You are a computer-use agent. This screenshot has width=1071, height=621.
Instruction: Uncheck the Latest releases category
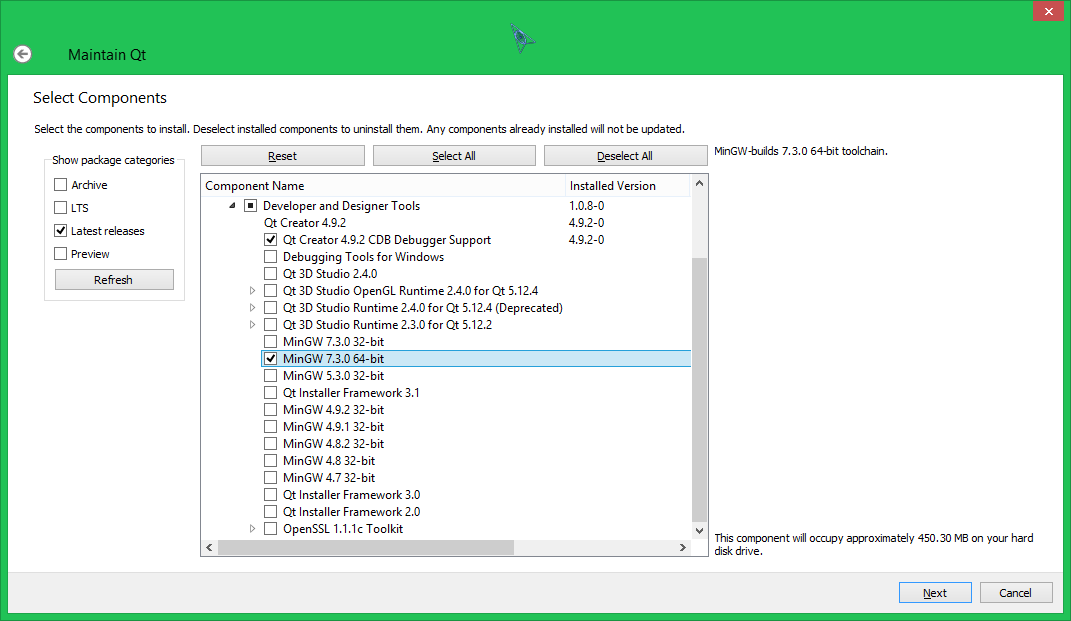(61, 231)
